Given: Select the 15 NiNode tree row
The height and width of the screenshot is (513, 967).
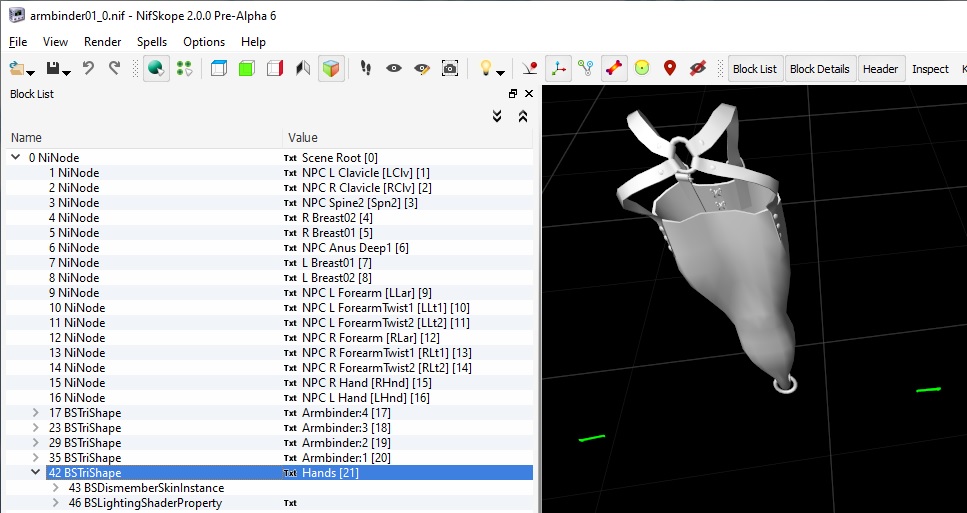Looking at the screenshot, I should (269, 383).
